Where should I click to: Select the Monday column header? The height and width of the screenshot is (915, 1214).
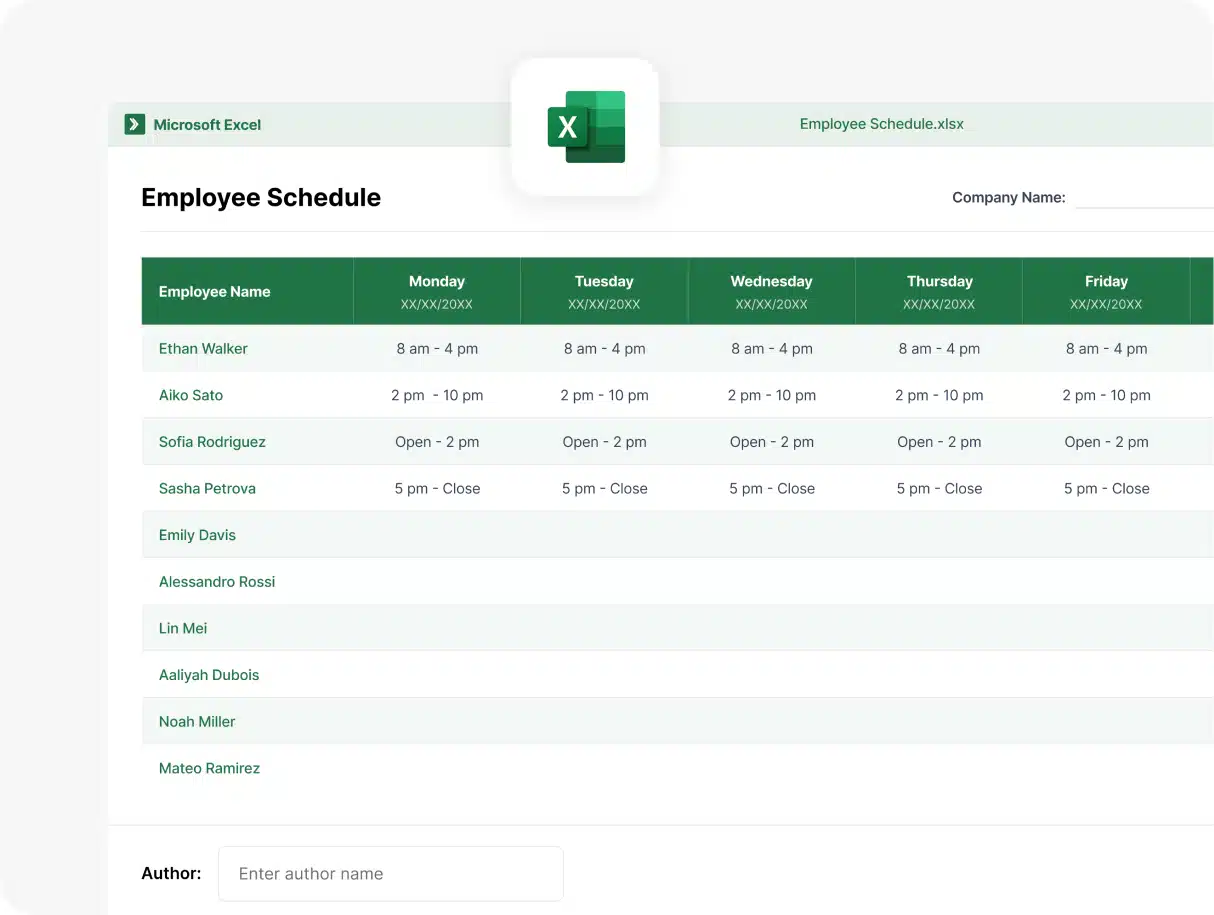click(437, 291)
